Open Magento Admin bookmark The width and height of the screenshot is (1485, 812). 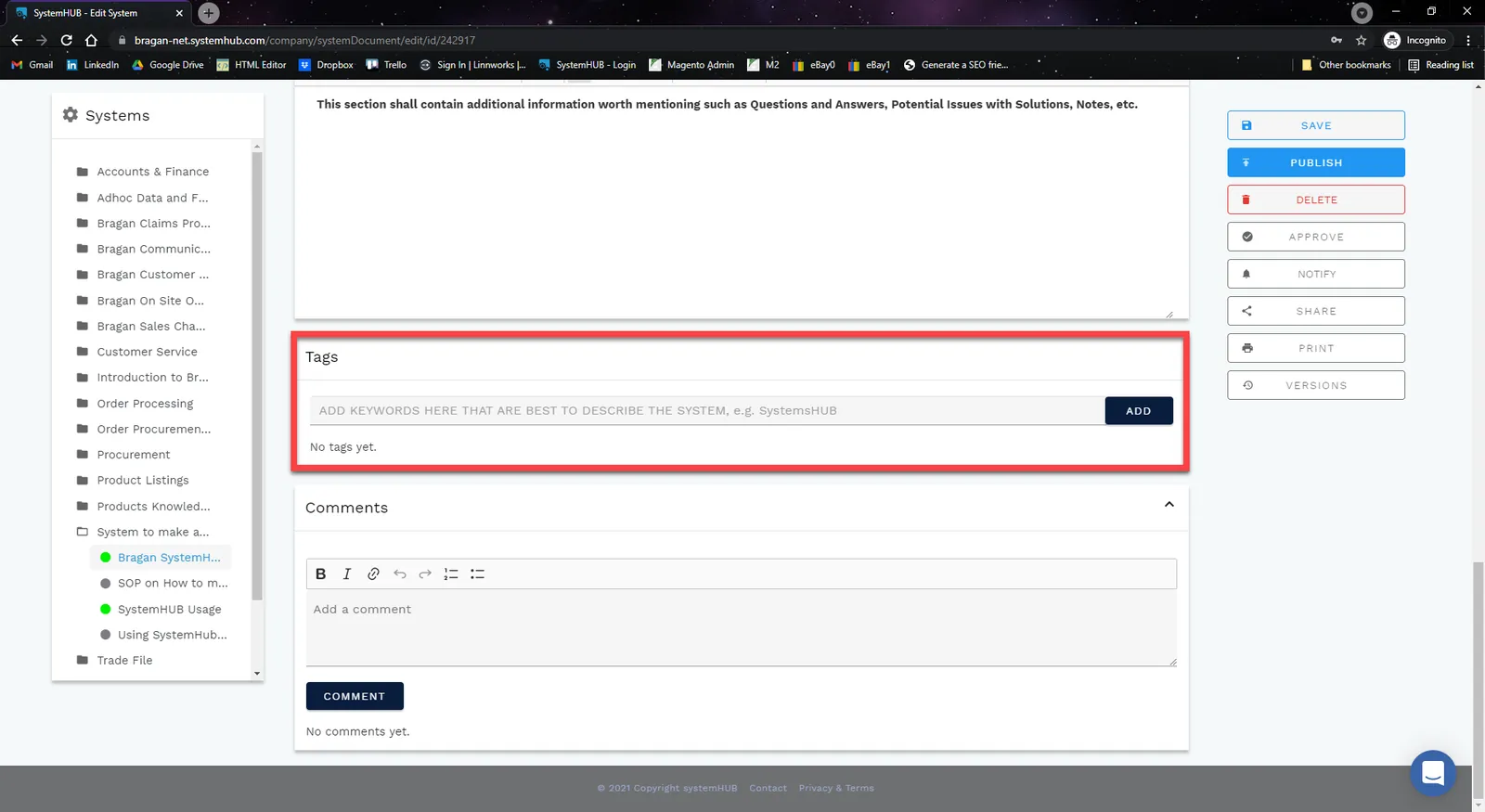pyautogui.click(x=691, y=65)
